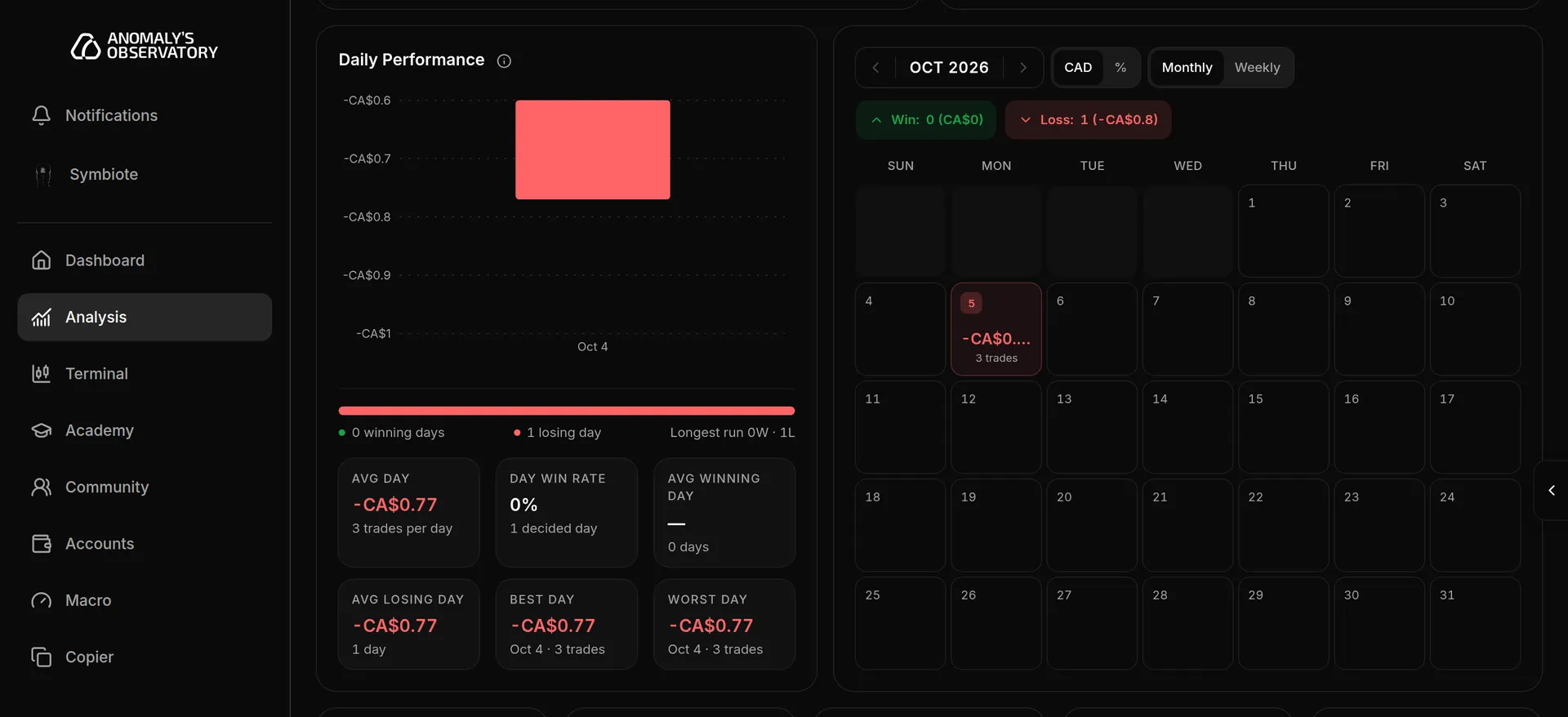The height and width of the screenshot is (717, 1568).
Task: Click the Dashboard home icon
Action: point(41,261)
